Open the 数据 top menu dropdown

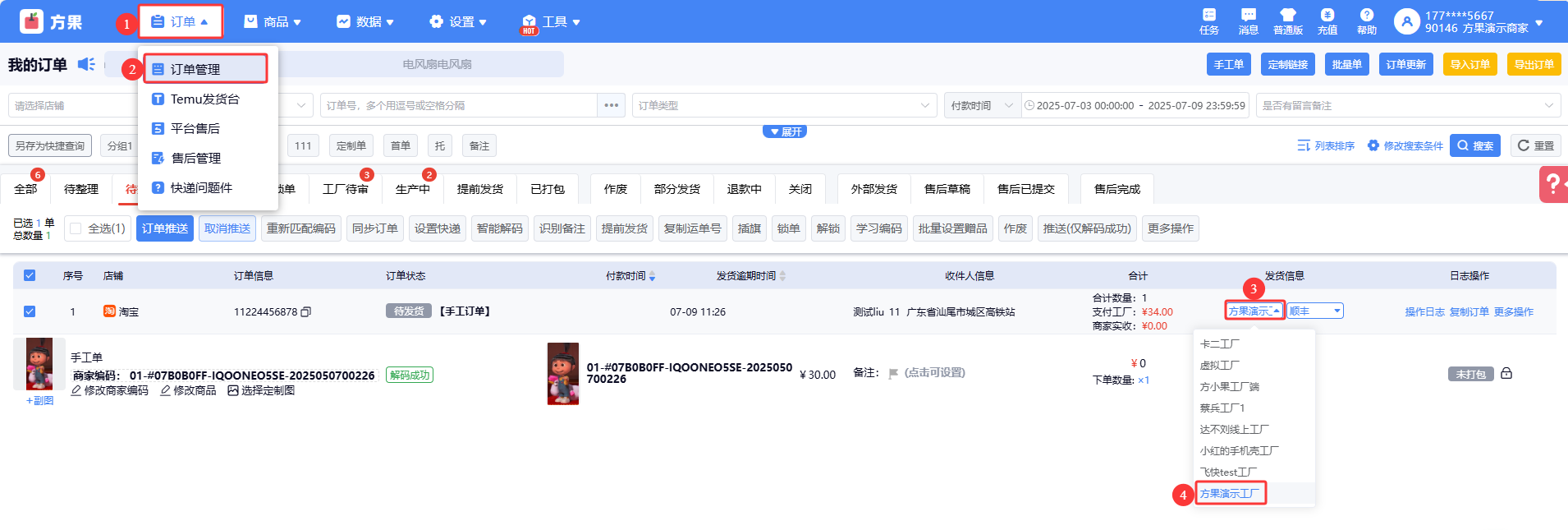click(x=365, y=21)
